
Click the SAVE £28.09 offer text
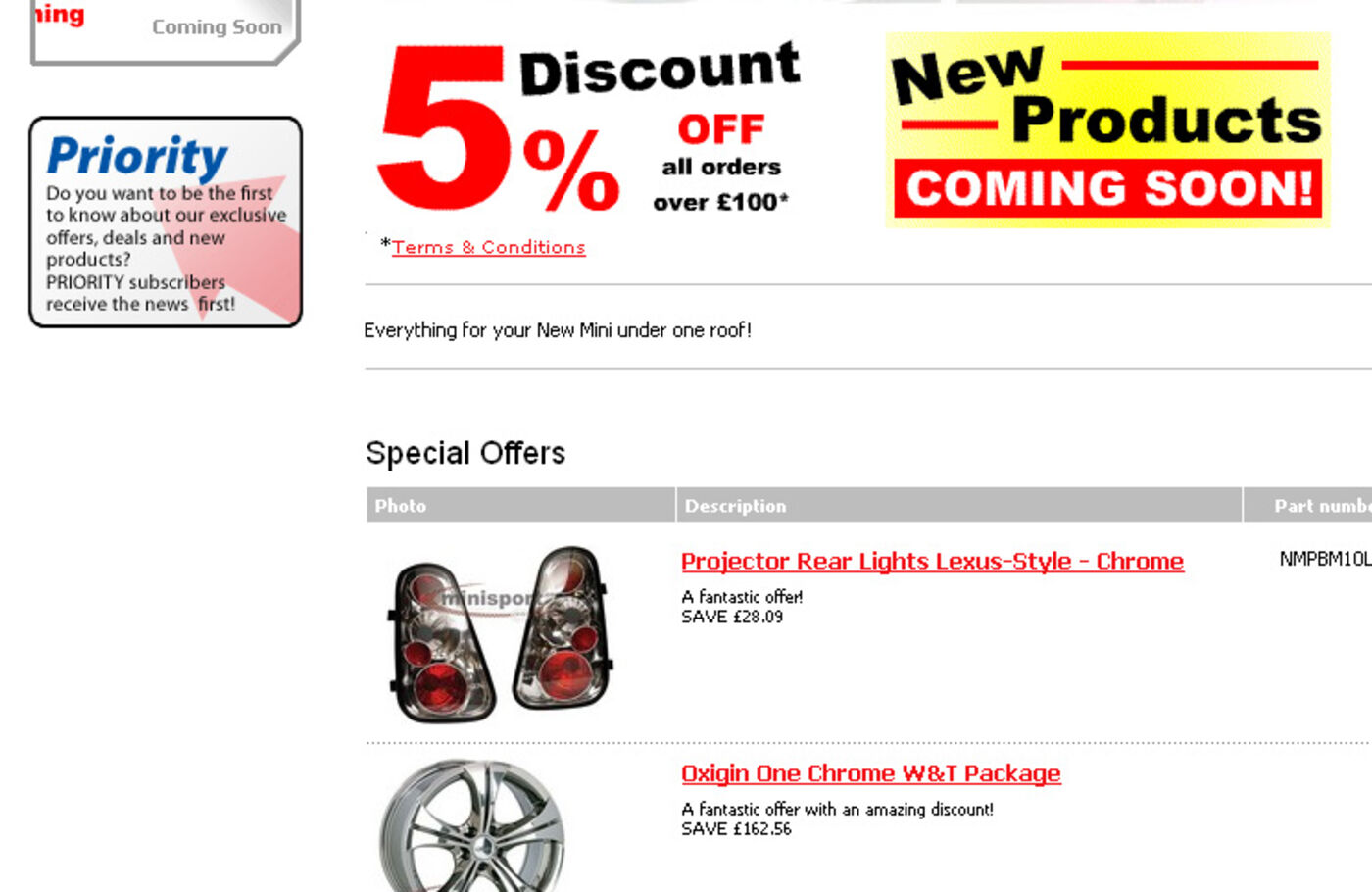[732, 617]
